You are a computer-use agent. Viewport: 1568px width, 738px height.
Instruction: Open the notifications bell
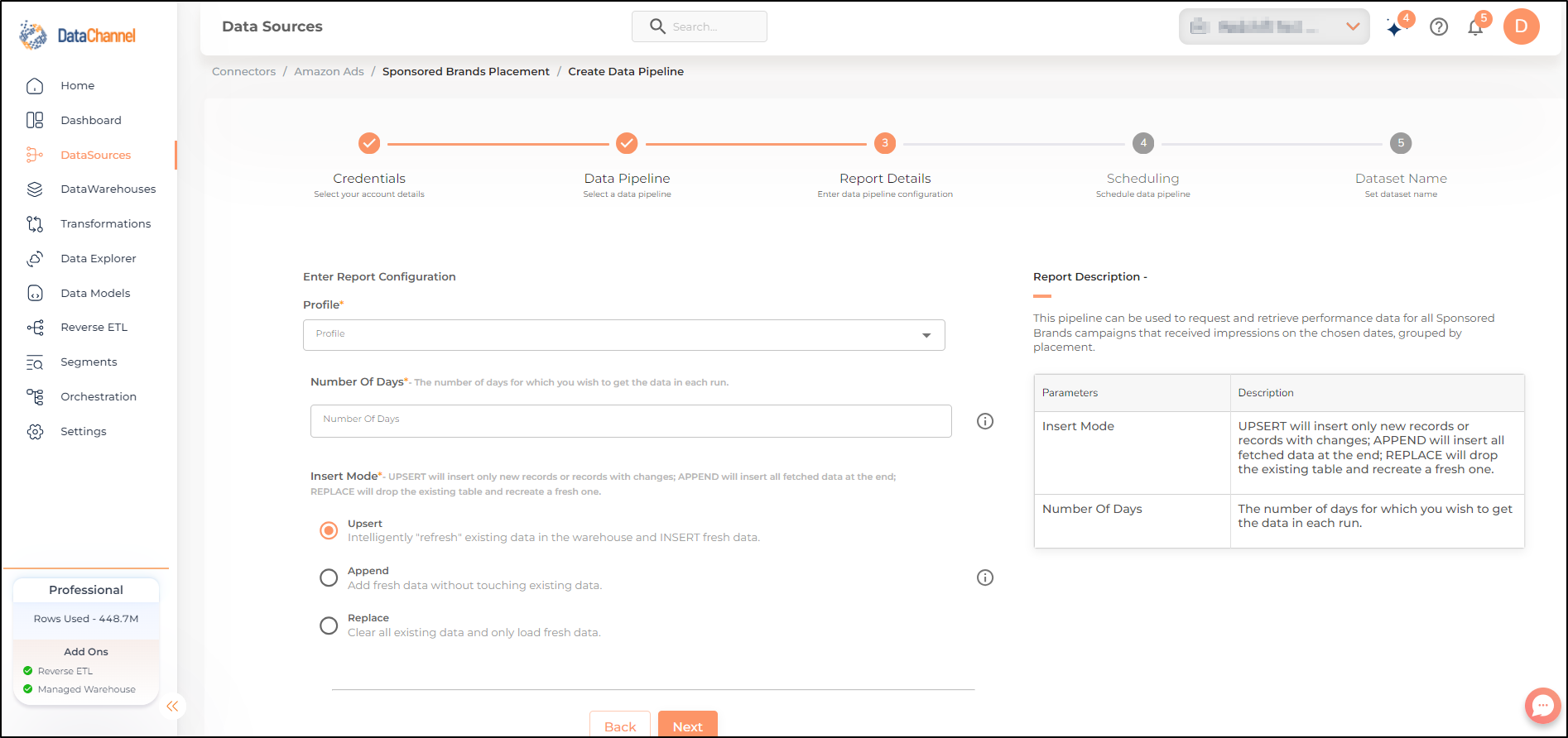[1476, 26]
